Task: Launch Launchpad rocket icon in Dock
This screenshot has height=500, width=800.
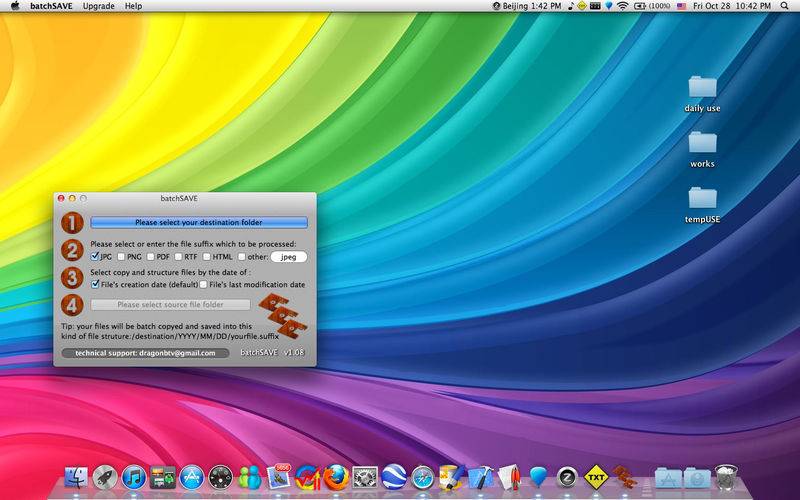Action: 105,478
